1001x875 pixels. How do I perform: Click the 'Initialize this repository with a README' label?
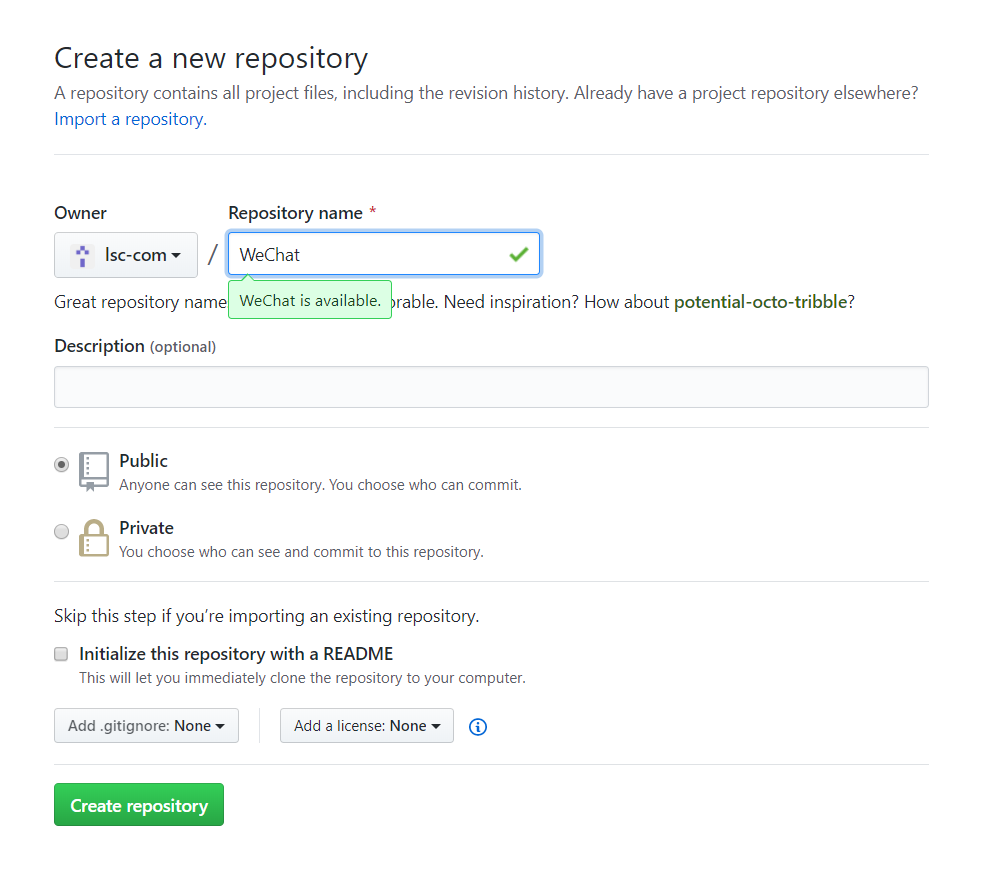point(236,654)
